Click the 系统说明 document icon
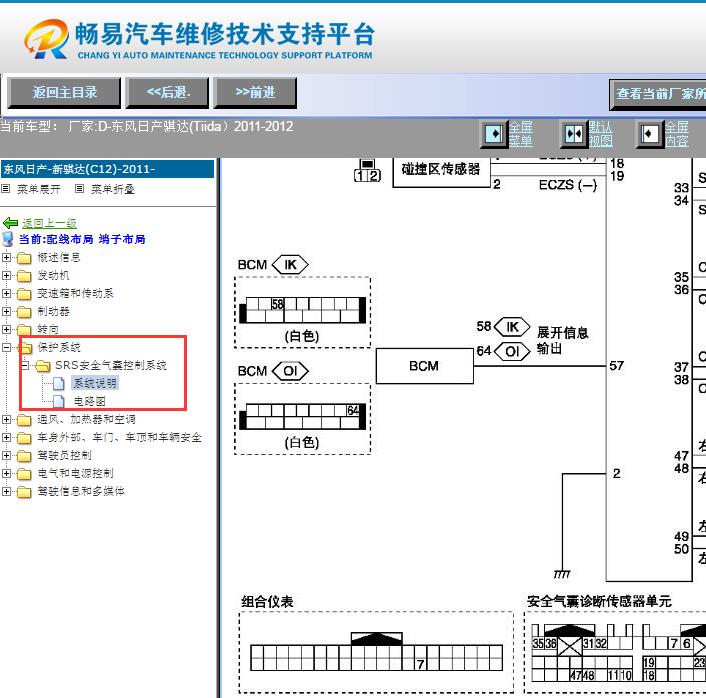Image resolution: width=706 pixels, height=698 pixels. 59,384
